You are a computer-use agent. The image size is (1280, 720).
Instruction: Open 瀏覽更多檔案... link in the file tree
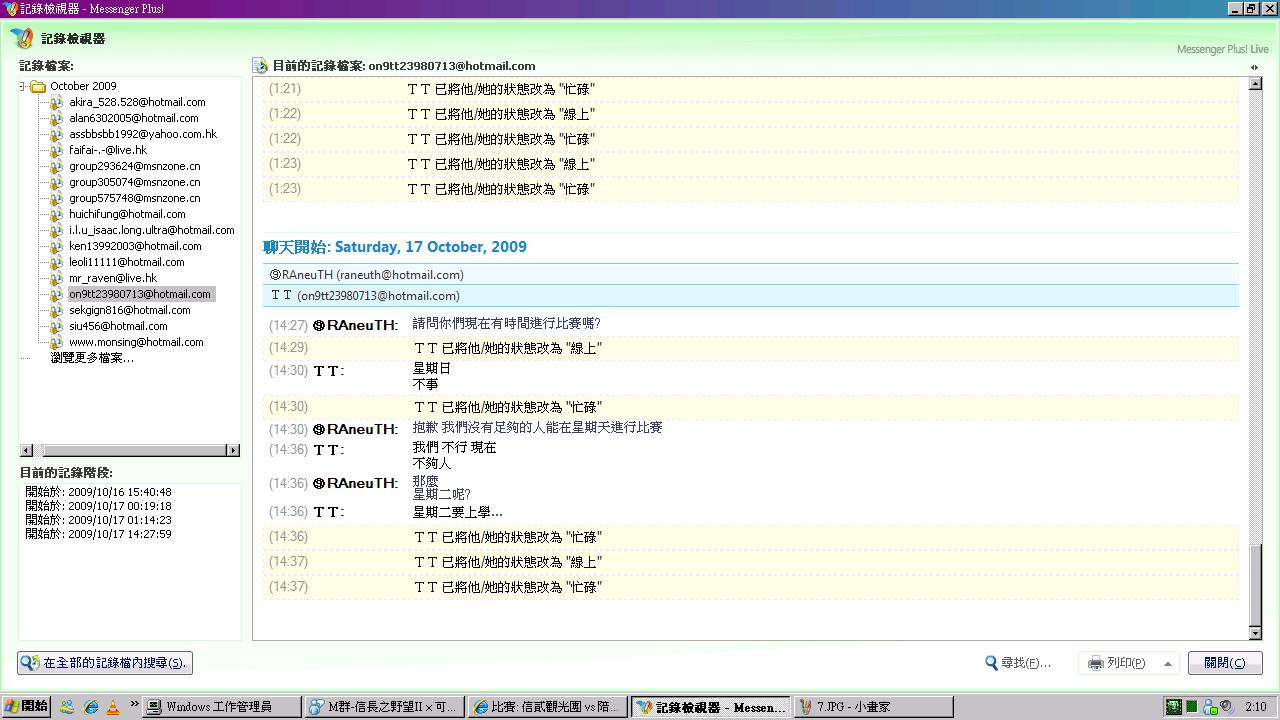[92, 357]
